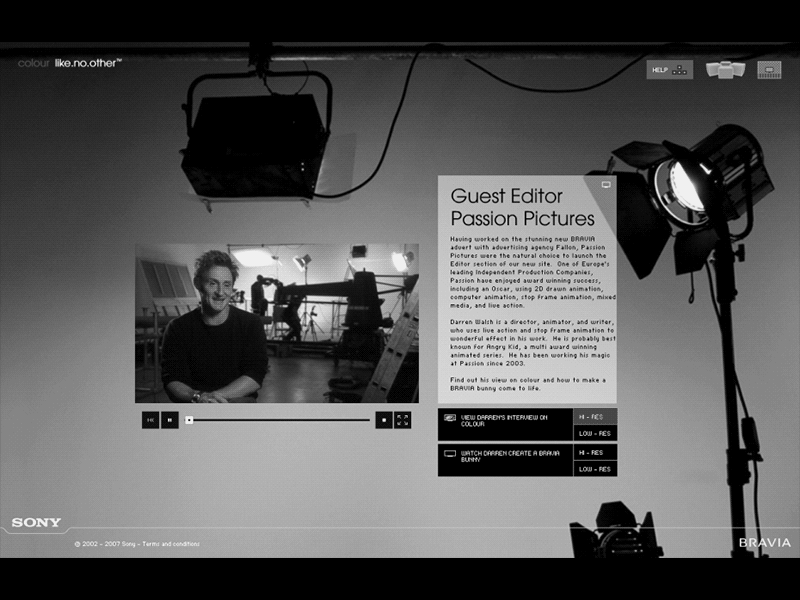Open Terms and conditions link
Screen dimensions: 800x600
click(x=171, y=544)
